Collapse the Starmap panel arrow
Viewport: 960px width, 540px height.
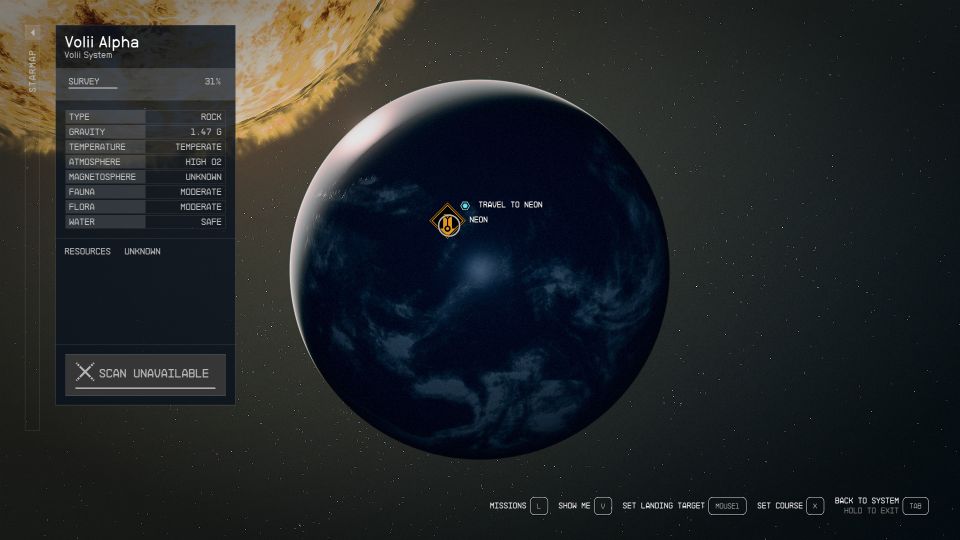(x=32, y=32)
